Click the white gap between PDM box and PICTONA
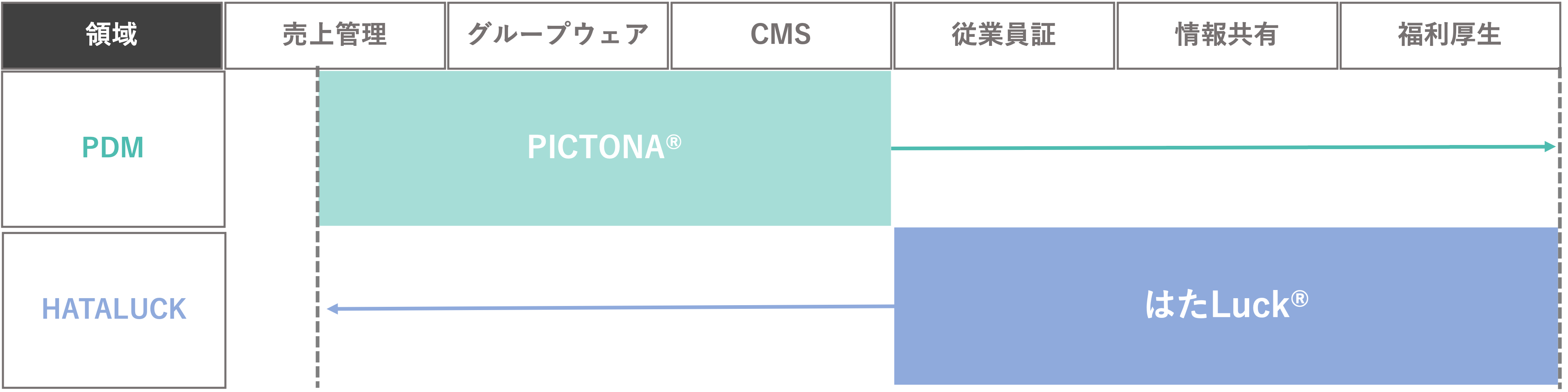Screen dimensions: 1568x392 [271, 149]
